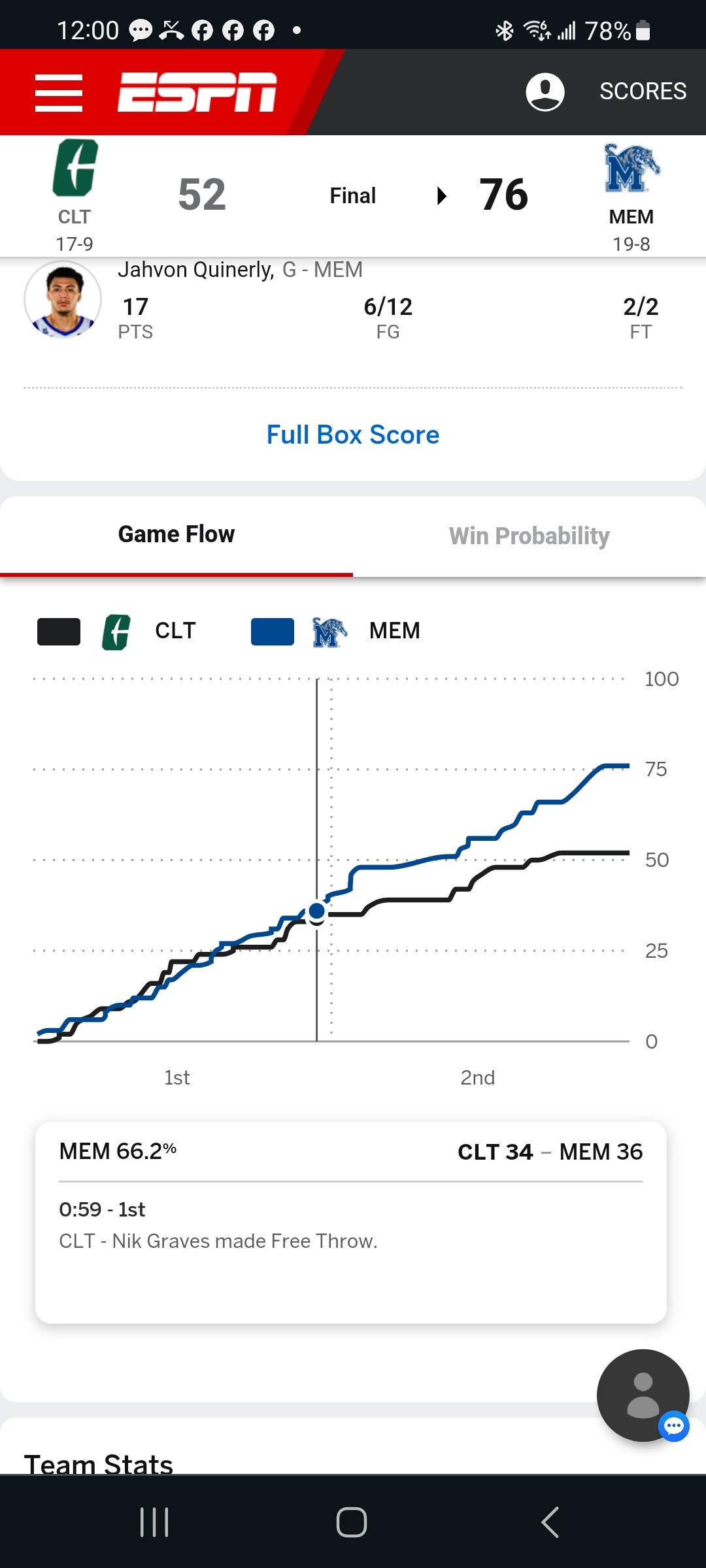Open Jahvon Quinerly's player photo
706x1568 pixels.
pos(63,300)
